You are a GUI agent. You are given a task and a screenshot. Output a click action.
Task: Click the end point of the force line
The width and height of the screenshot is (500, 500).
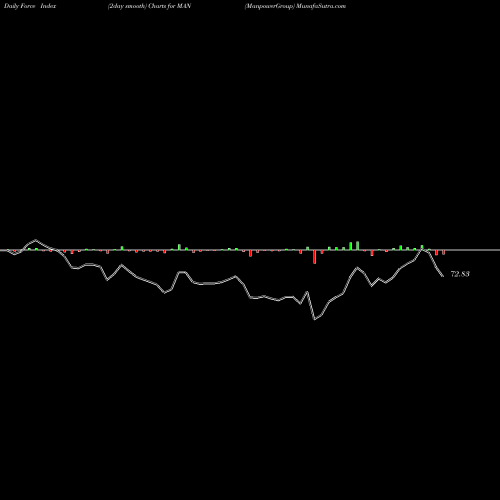443,276
